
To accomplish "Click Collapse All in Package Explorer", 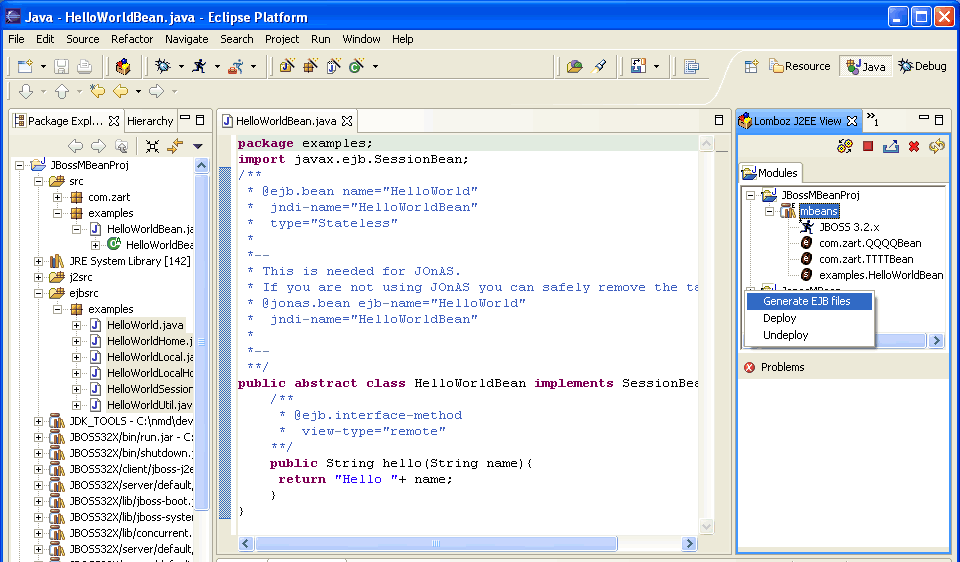I will pos(152,146).
